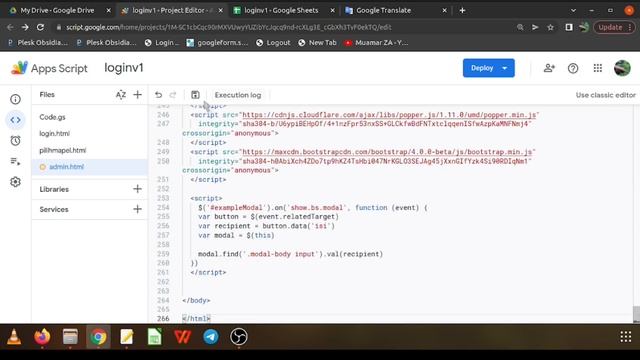Add a library with plus icon

138,189
